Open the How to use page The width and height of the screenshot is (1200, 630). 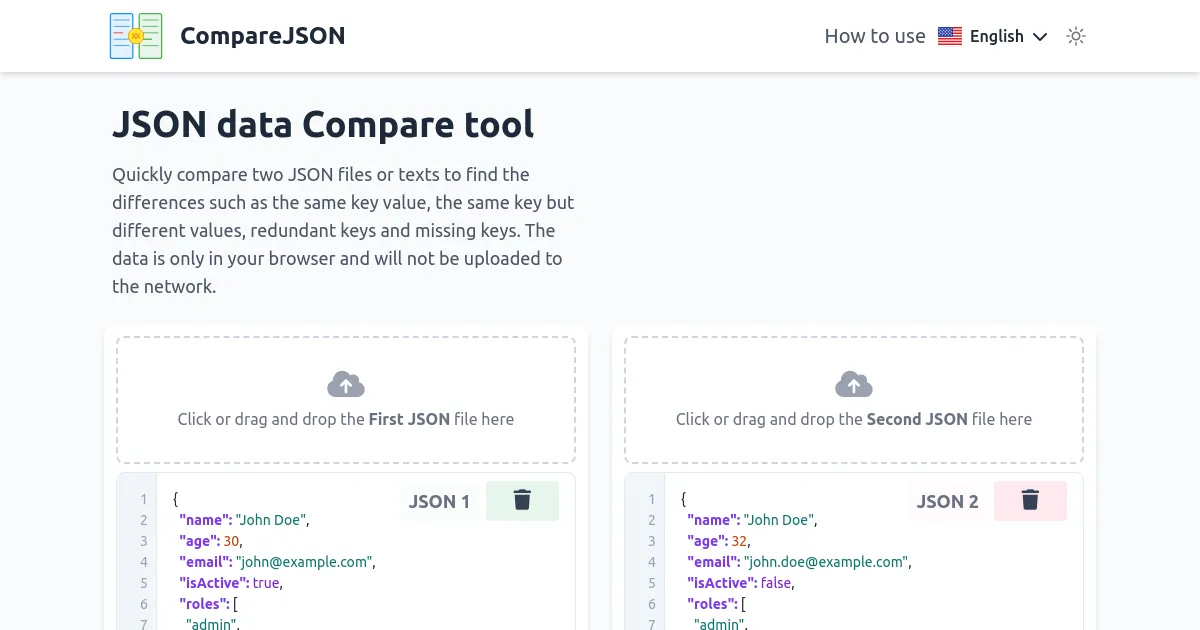(x=875, y=36)
